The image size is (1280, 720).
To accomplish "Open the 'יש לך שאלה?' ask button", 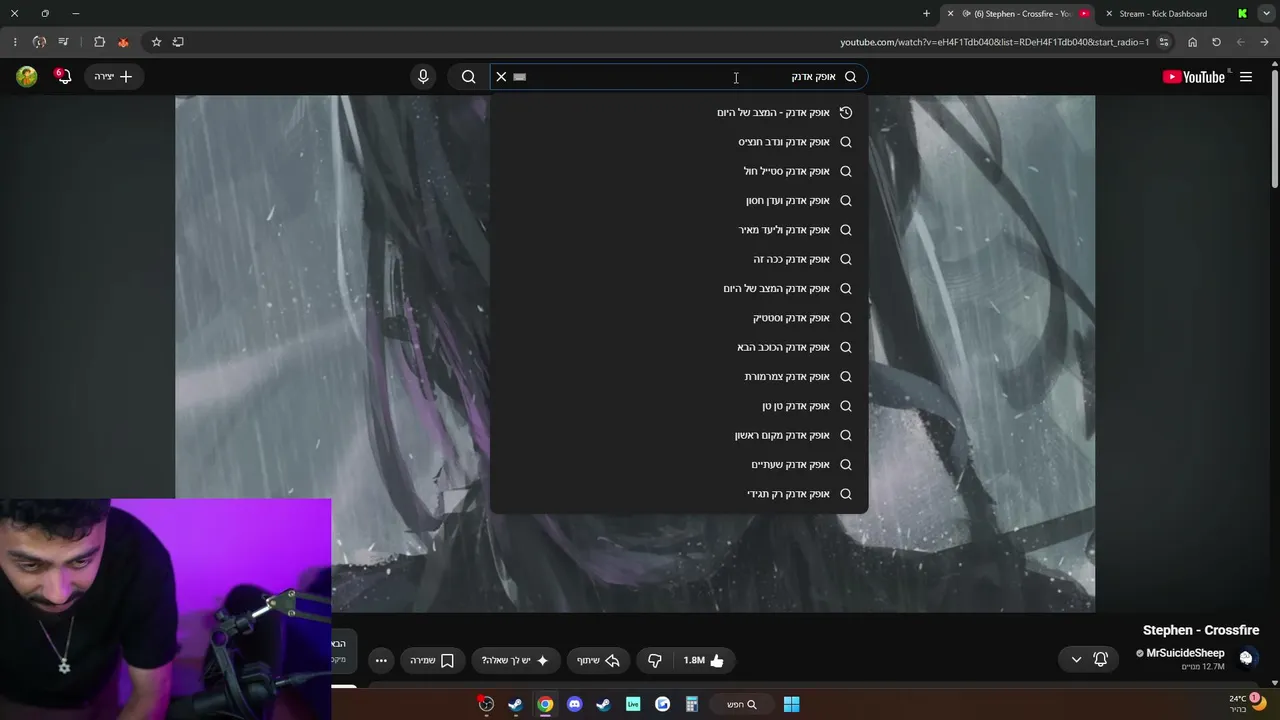I will pos(515,660).
